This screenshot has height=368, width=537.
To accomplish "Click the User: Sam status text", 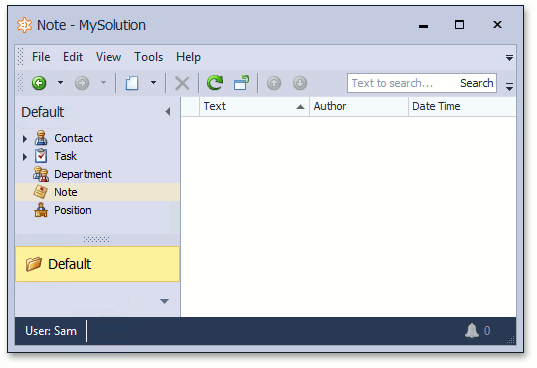I will click(51, 331).
